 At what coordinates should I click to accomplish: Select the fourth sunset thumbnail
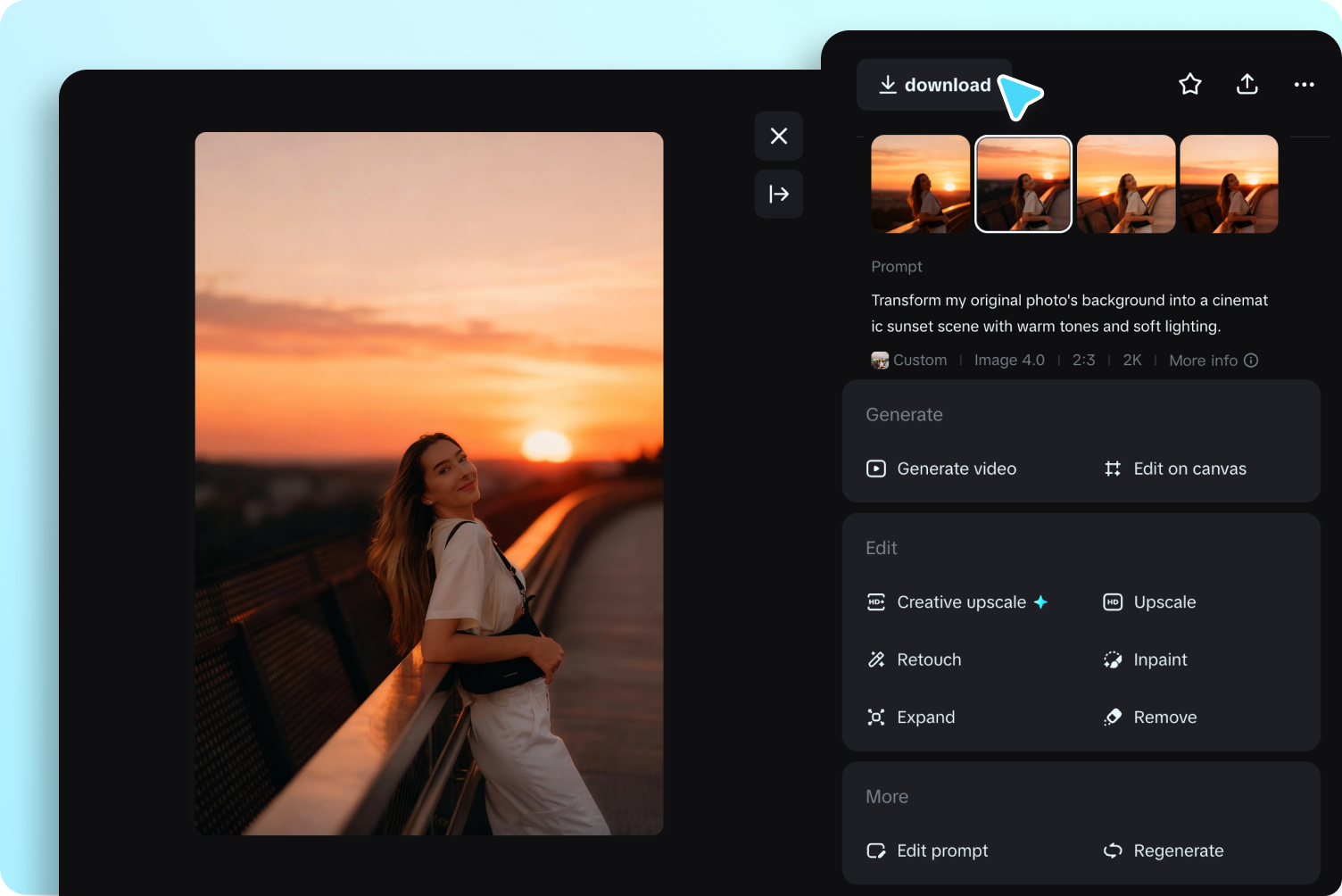point(1229,184)
